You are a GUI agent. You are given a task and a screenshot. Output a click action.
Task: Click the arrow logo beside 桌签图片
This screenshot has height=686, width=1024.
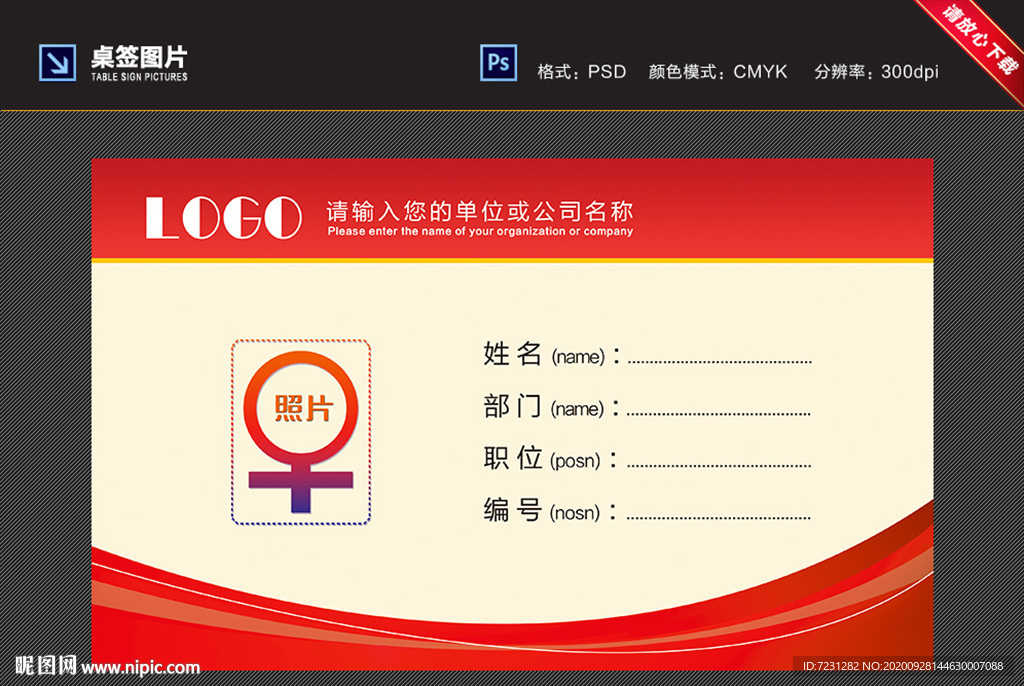tap(58, 62)
